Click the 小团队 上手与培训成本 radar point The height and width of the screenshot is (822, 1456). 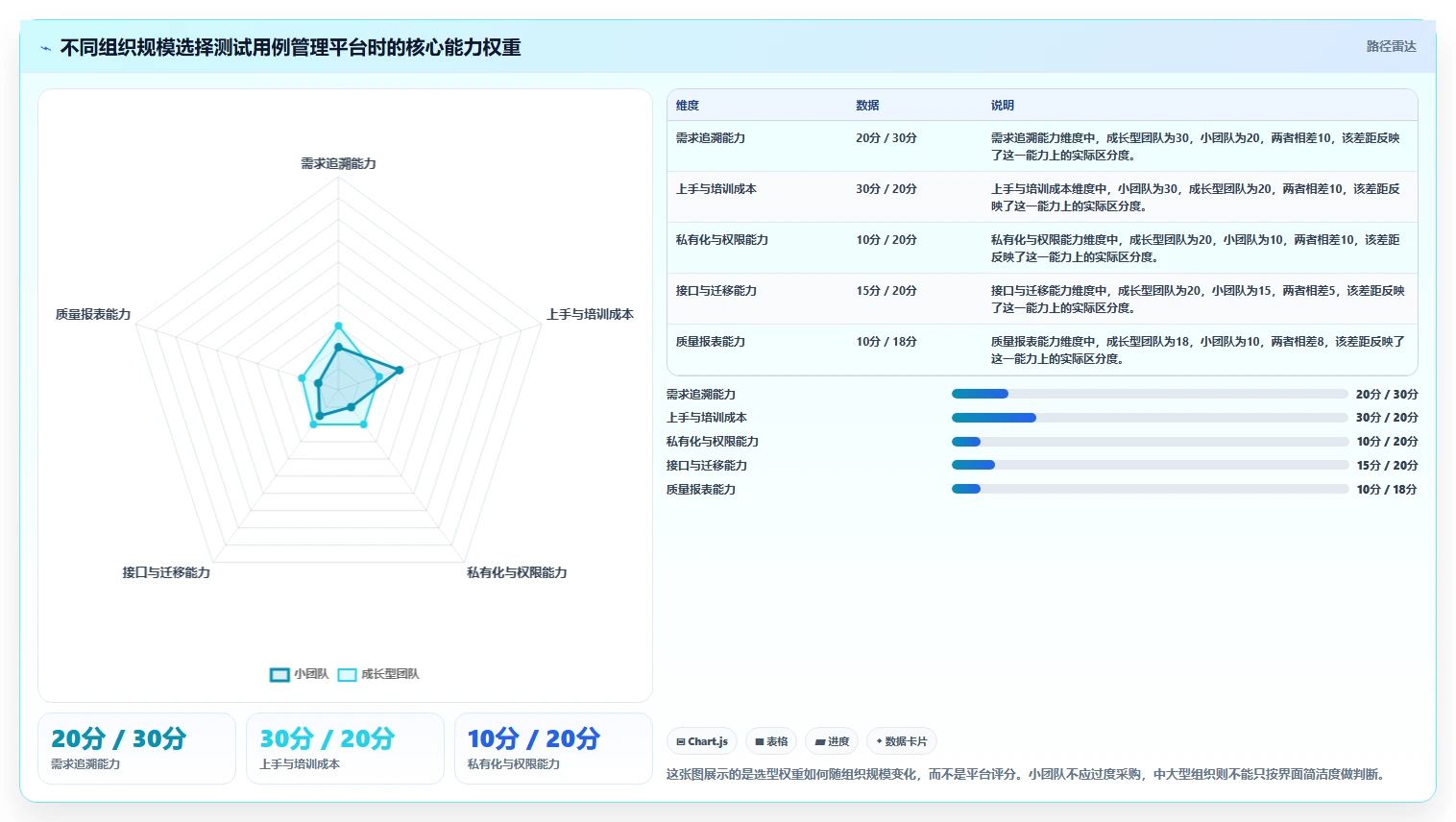coord(400,370)
